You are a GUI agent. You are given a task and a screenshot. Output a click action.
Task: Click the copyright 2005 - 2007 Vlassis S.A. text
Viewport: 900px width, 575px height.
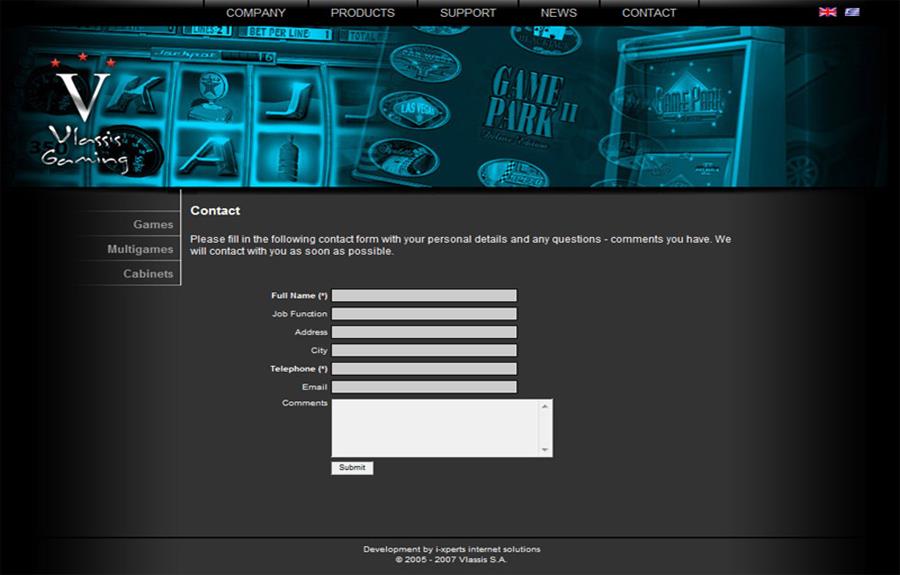[x=451, y=560]
